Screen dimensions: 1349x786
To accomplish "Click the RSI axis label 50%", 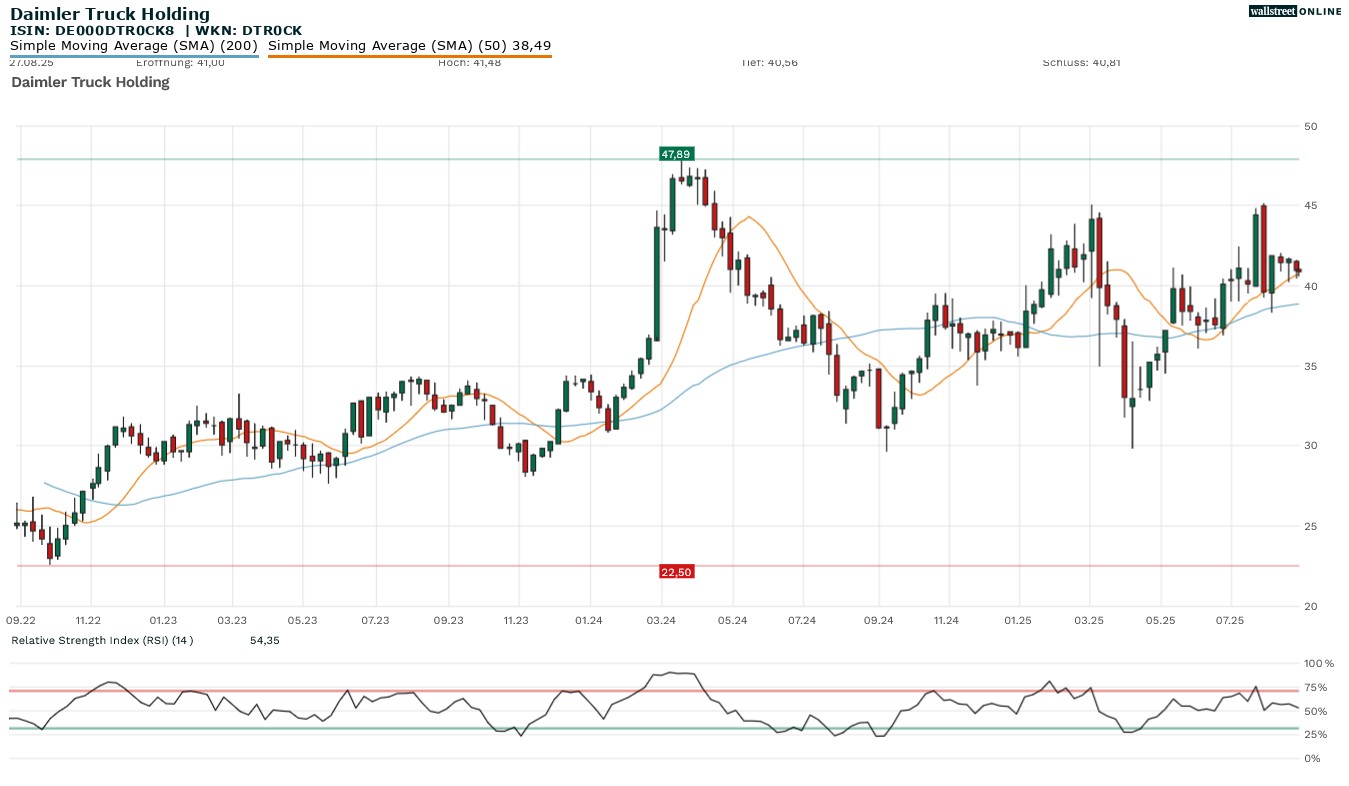I will (x=1316, y=712).
